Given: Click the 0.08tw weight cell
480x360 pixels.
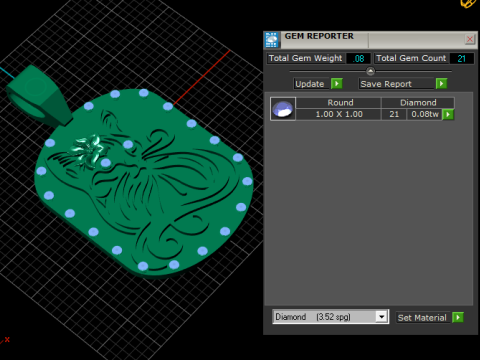Looking at the screenshot, I should [x=424, y=114].
